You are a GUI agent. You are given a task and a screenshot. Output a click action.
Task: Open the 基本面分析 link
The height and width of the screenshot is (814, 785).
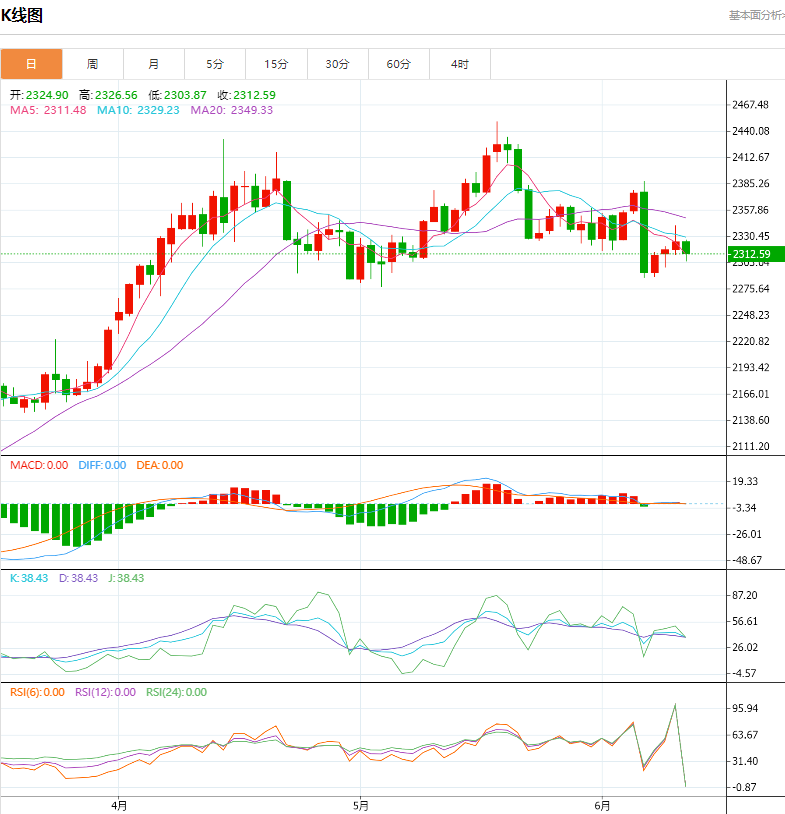click(x=755, y=15)
